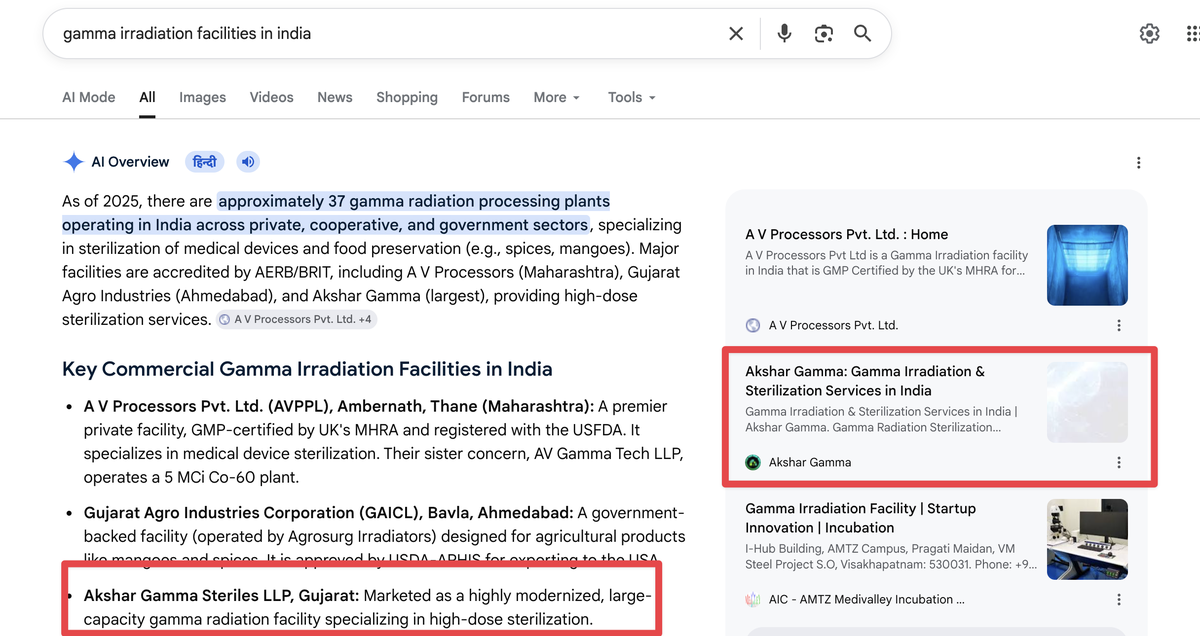Open Gamma Irradiation Facility Startup Innovation link

[x=860, y=518]
